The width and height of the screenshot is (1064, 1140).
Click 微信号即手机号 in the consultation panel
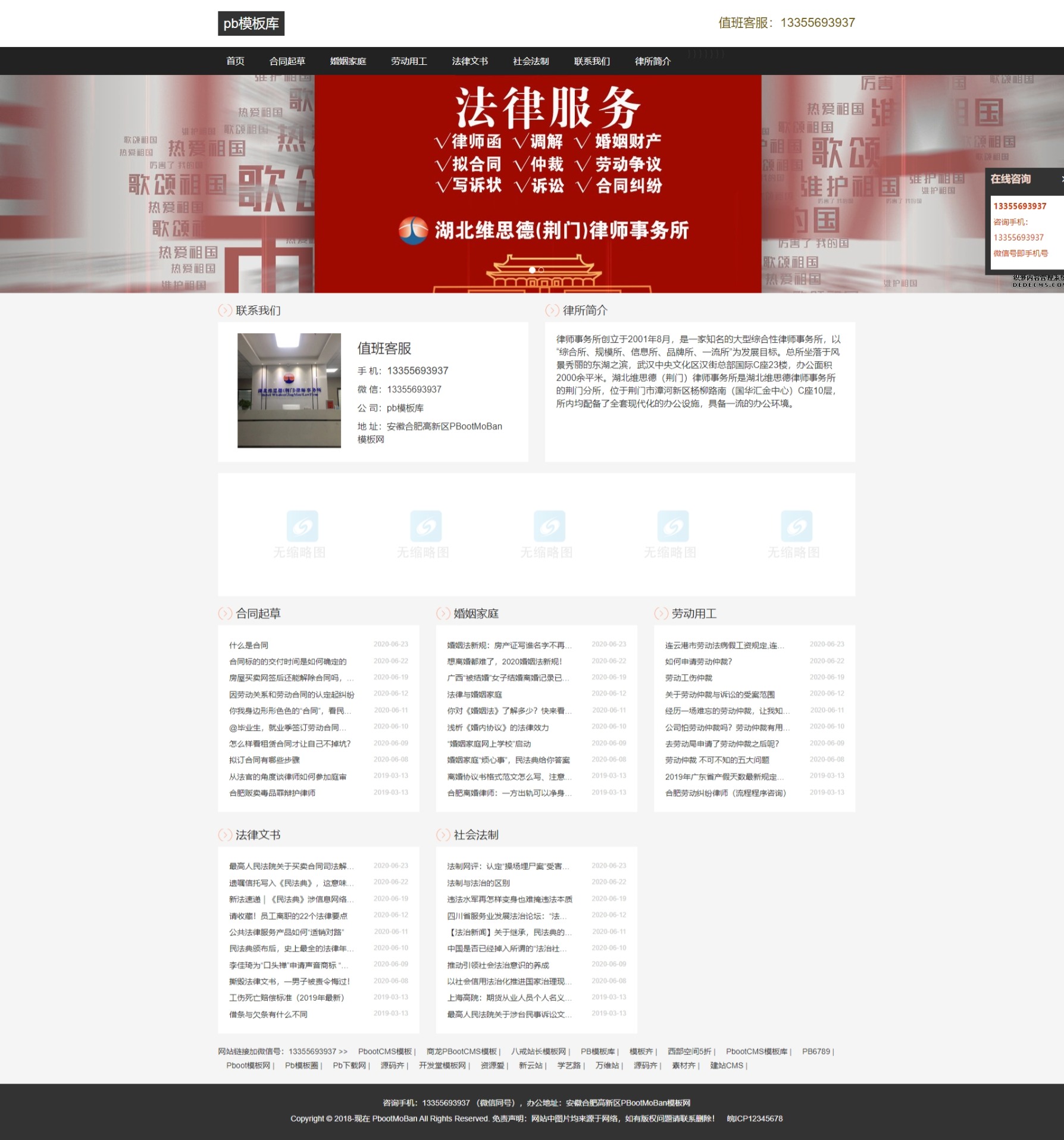[1021, 253]
